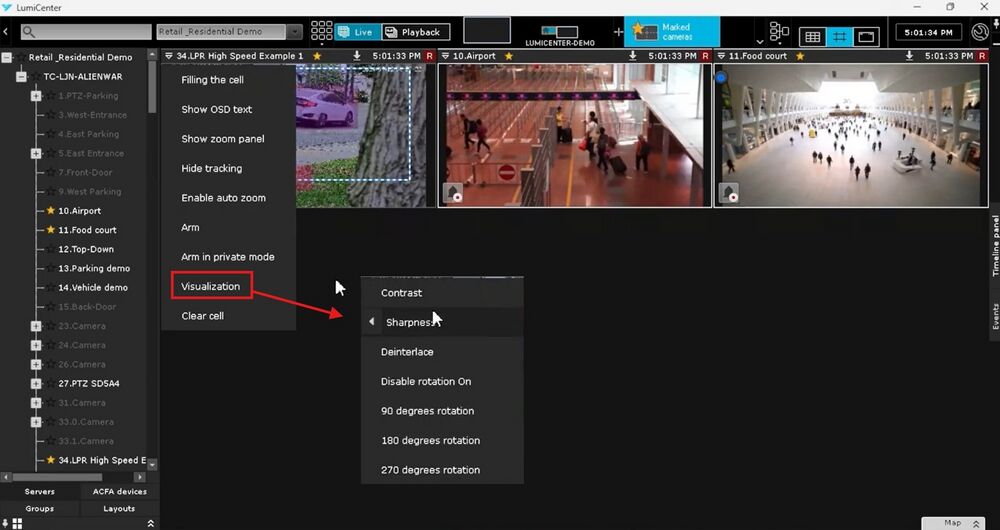The height and width of the screenshot is (530, 1000).
Task: Click star icon in 34.LPR High Speed header
Action: pos(317,56)
